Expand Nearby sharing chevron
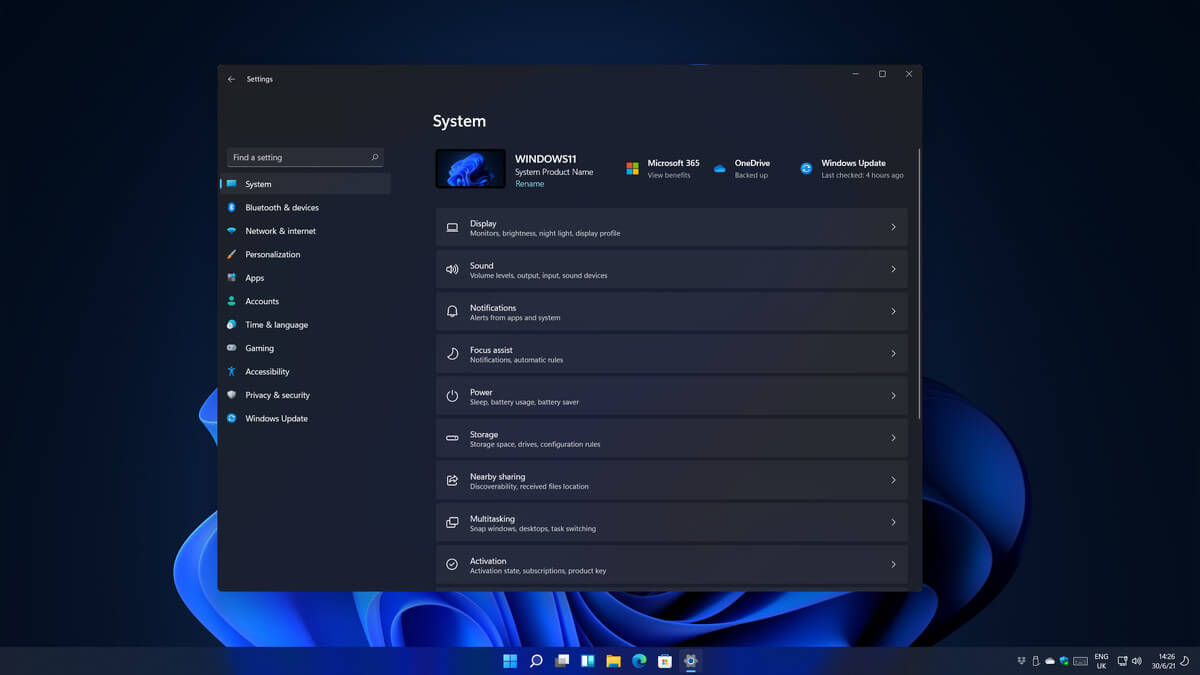Image resolution: width=1200 pixels, height=675 pixels. [893, 481]
